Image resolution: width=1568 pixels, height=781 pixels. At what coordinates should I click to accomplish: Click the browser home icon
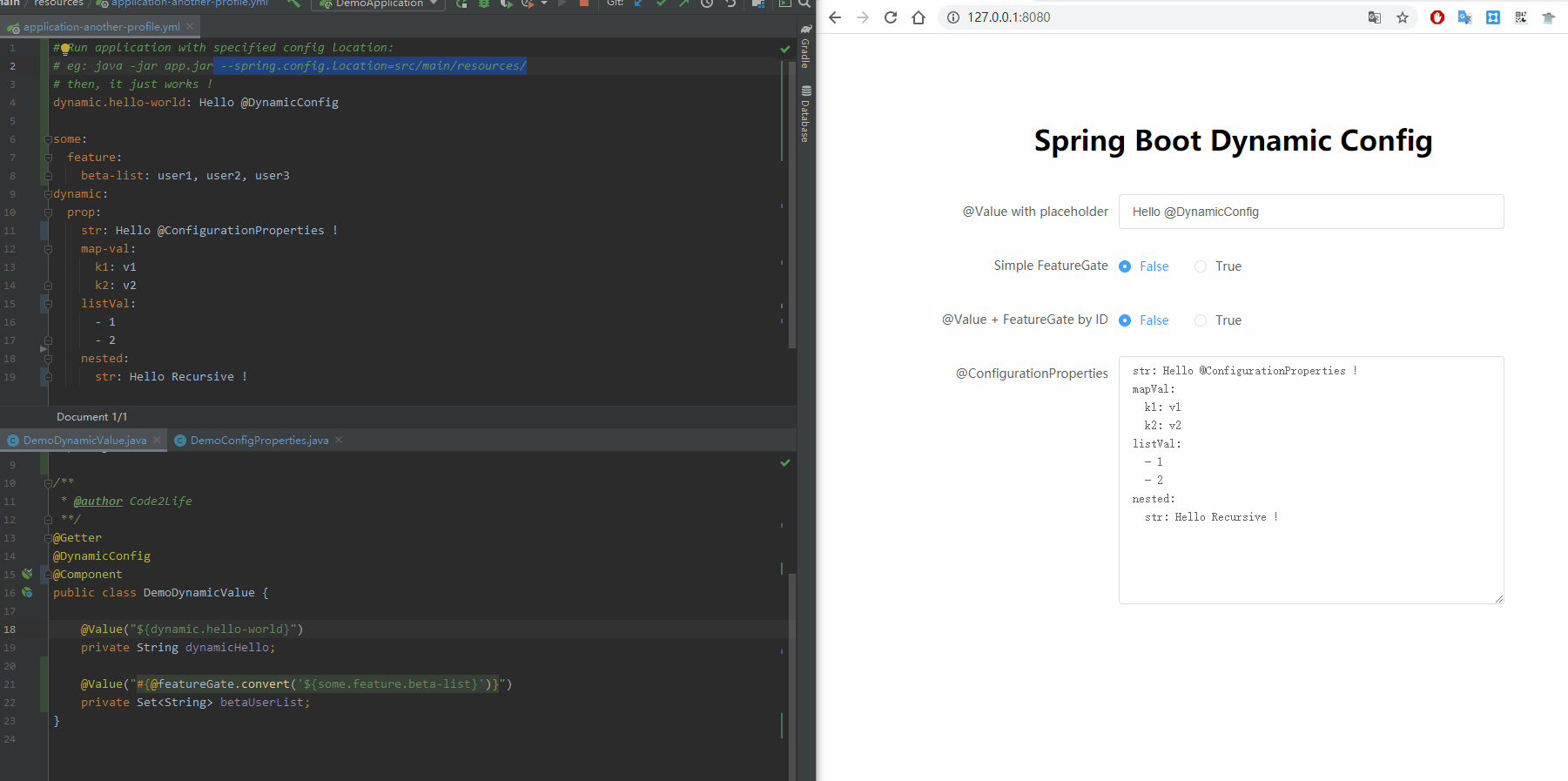pos(918,17)
